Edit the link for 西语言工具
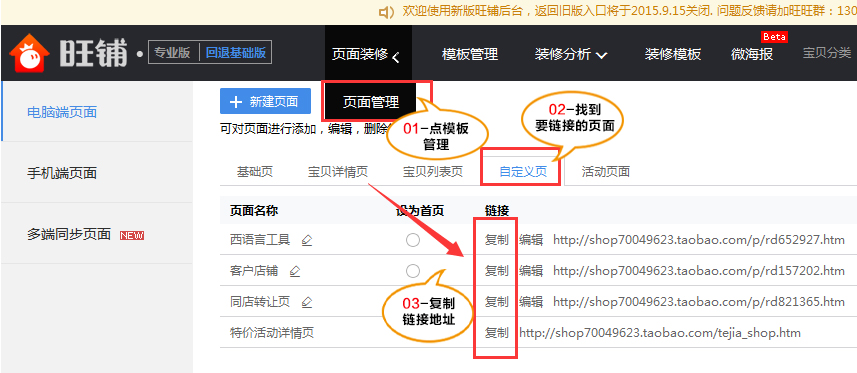 pyautogui.click(x=531, y=240)
